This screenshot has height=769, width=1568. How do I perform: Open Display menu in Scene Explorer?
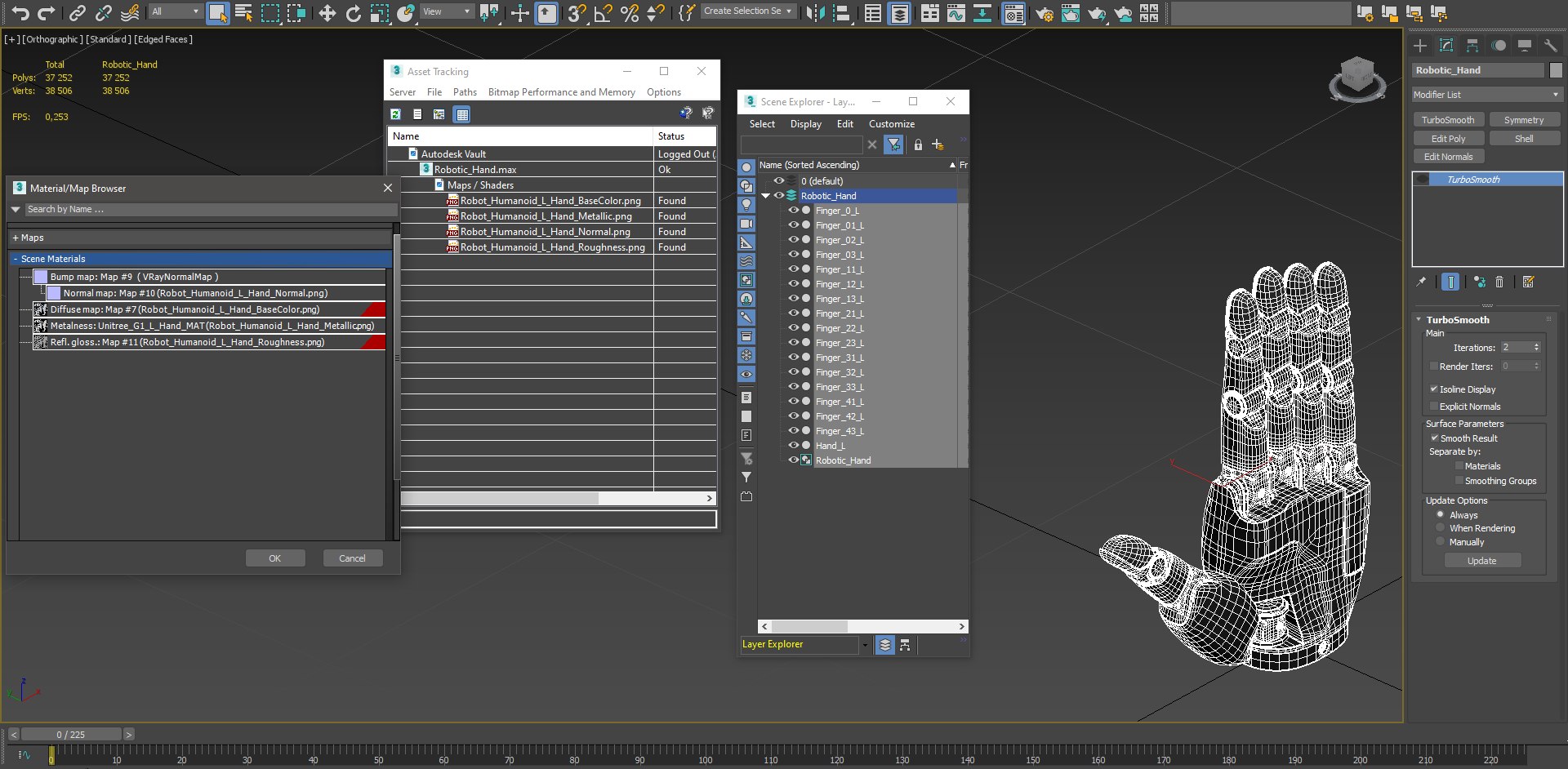click(x=806, y=124)
